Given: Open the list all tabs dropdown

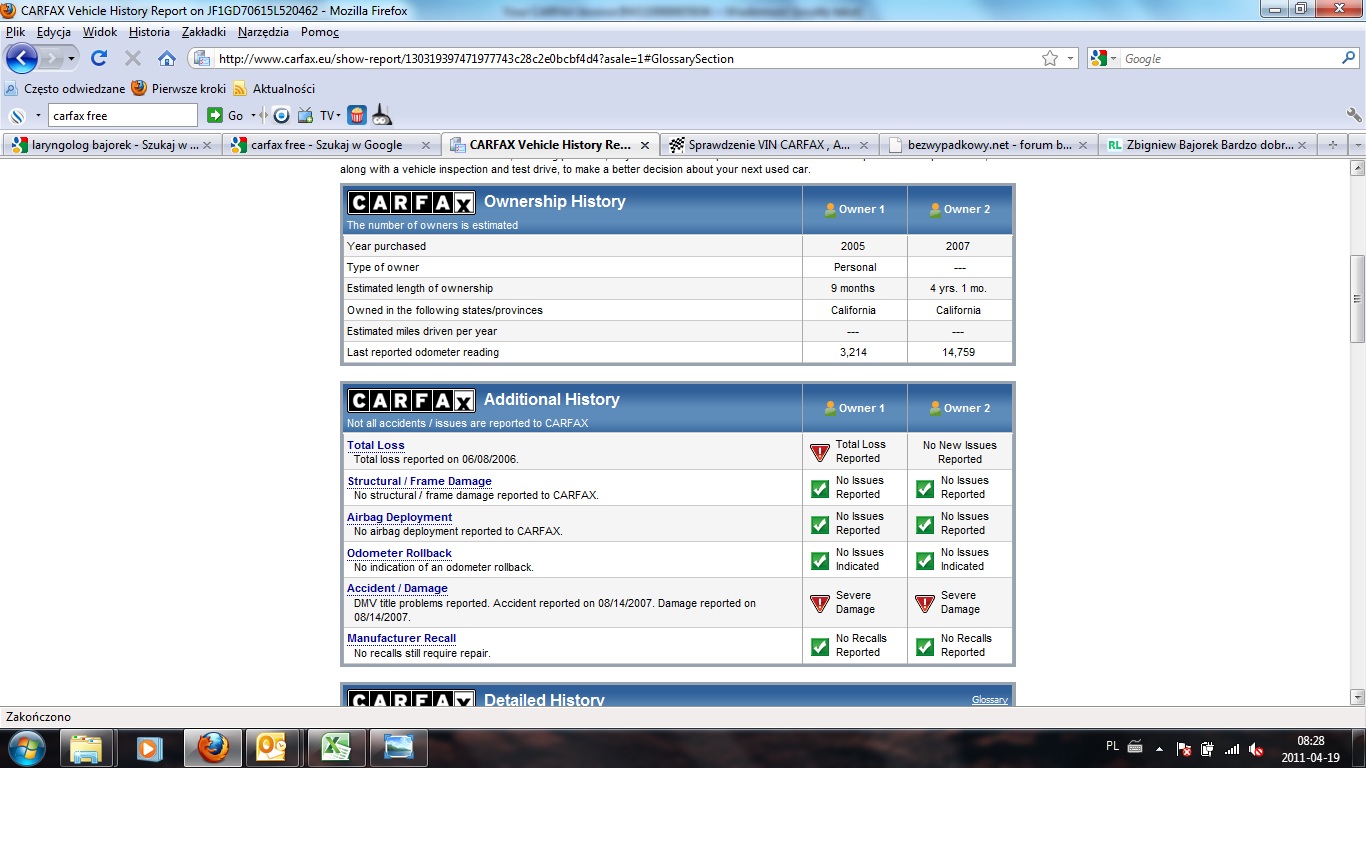Looking at the screenshot, I should point(1357,145).
